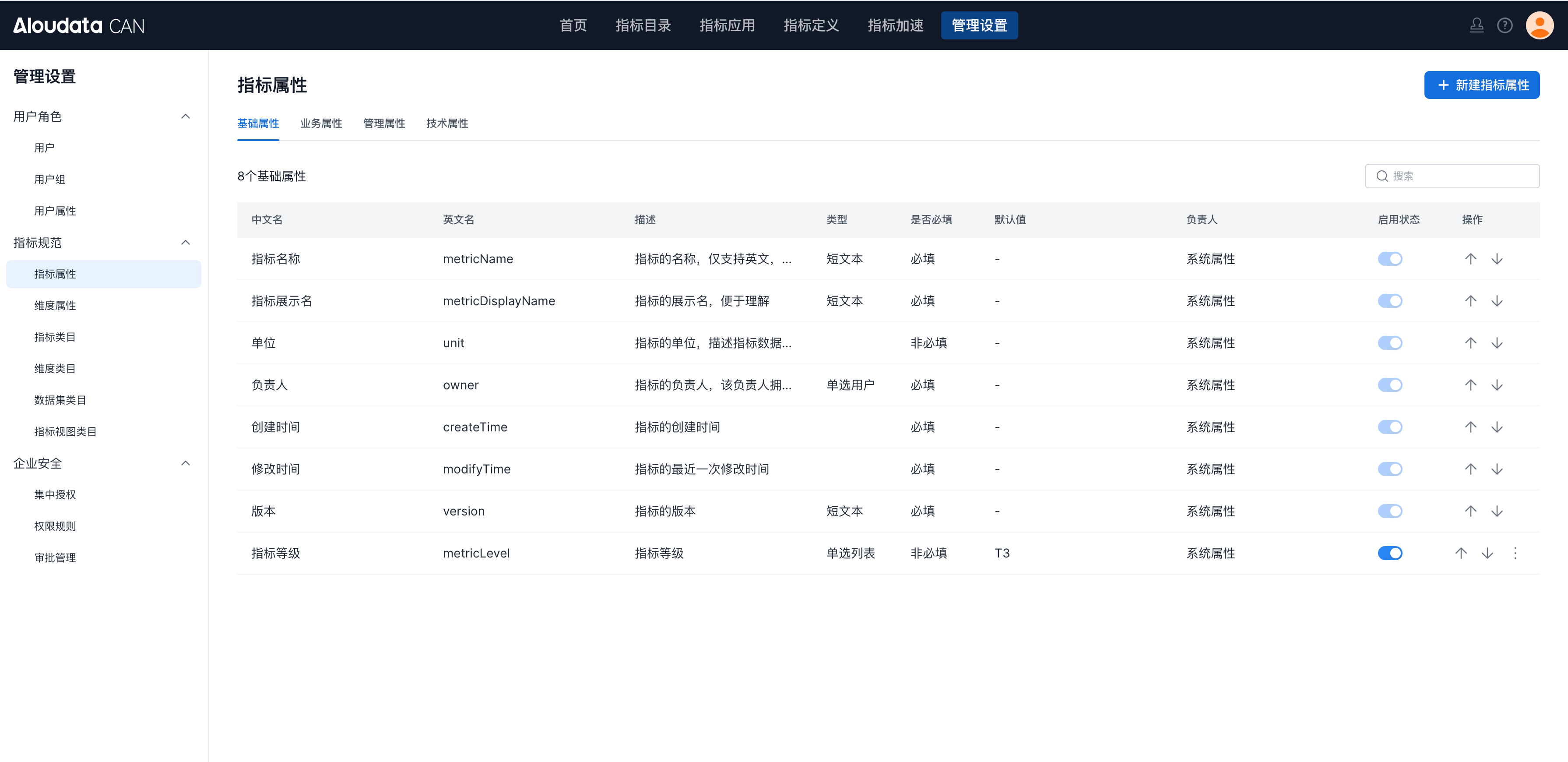This screenshot has width=1568, height=762.
Task: Open more options for metricLevel row
Action: (1515, 553)
